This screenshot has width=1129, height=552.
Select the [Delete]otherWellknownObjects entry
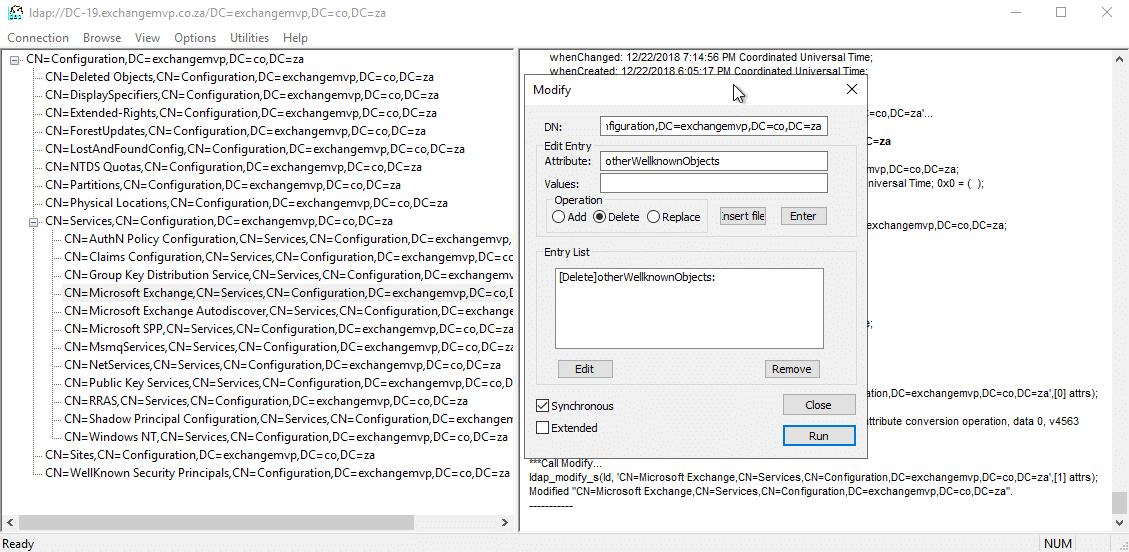point(637,277)
